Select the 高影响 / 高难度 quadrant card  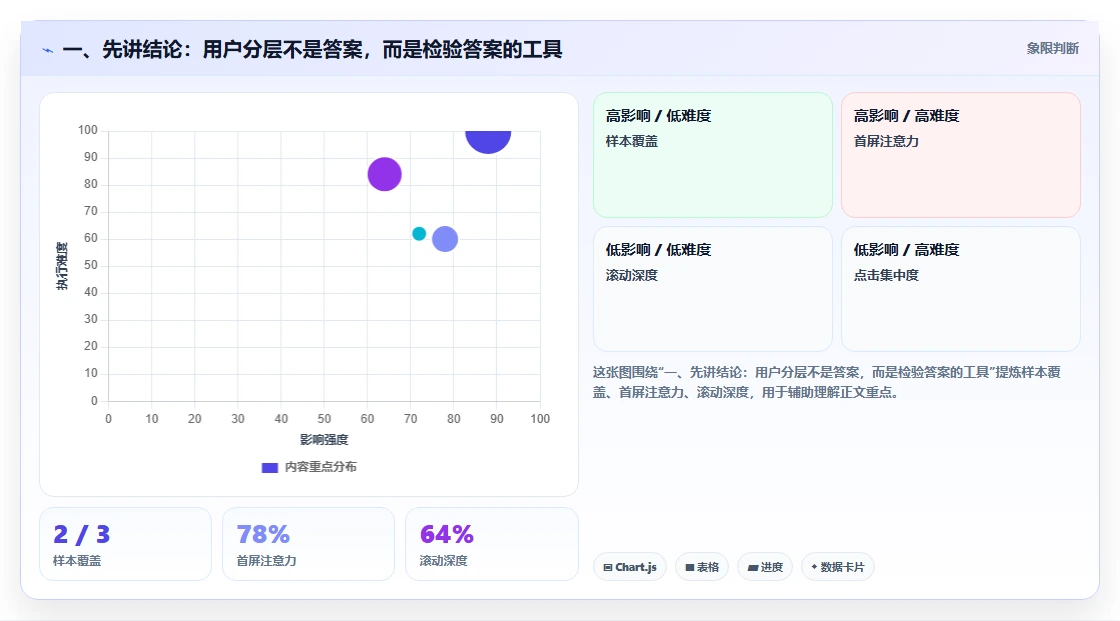(x=961, y=155)
